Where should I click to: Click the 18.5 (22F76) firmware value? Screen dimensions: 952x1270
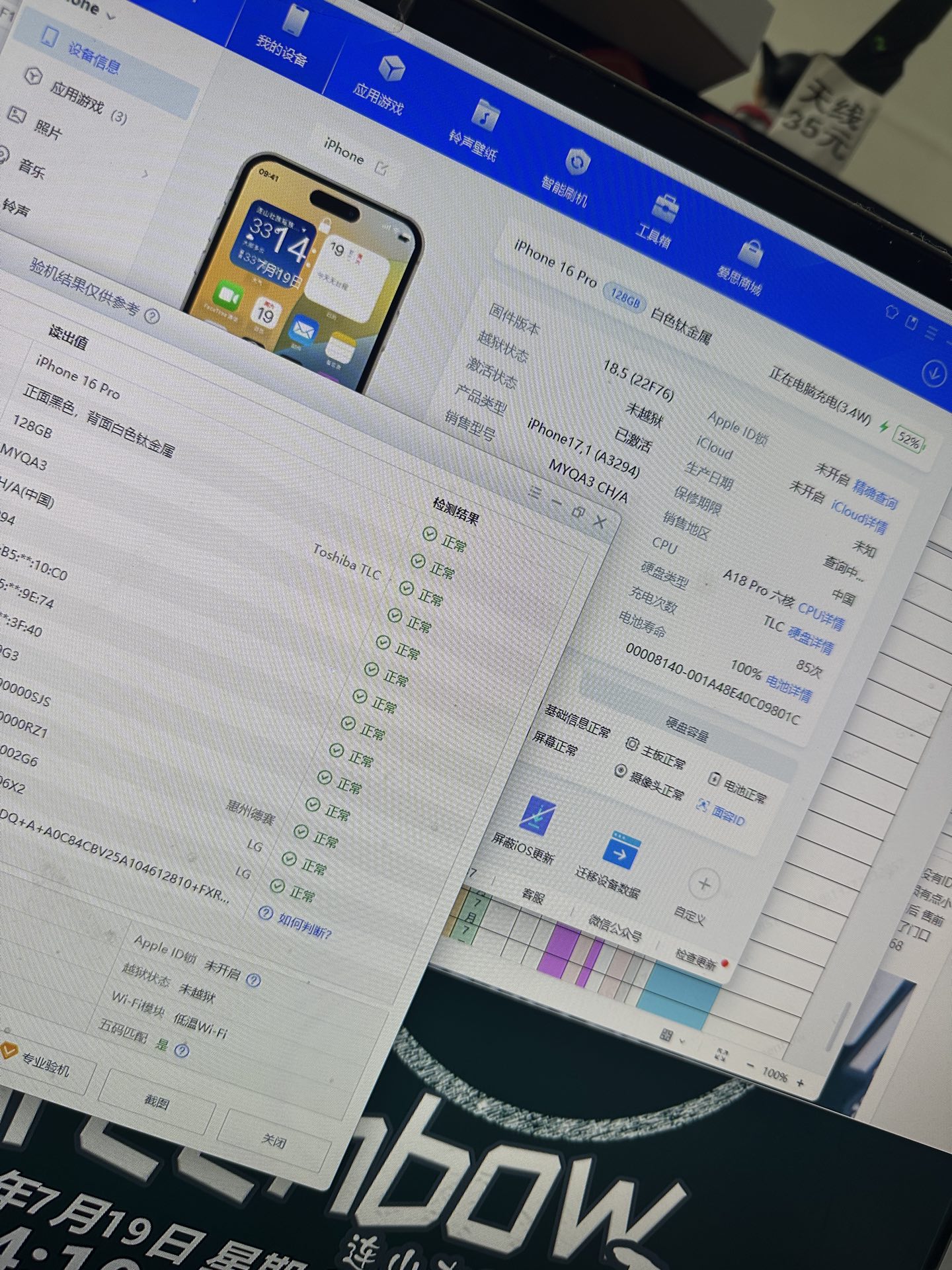click(x=638, y=381)
